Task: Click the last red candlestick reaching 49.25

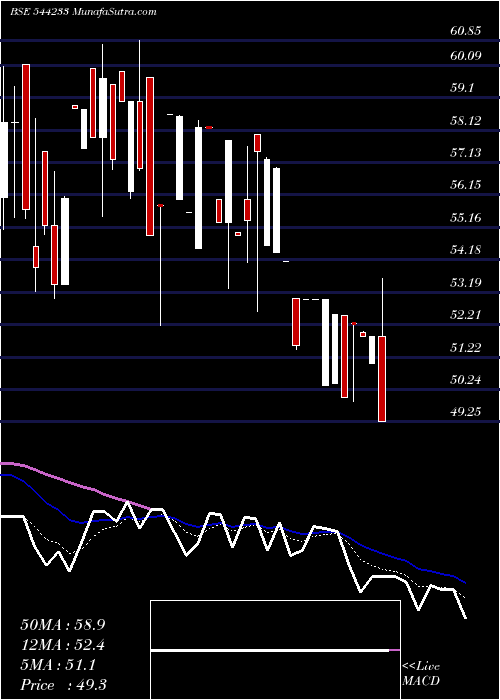Action: tap(382, 379)
